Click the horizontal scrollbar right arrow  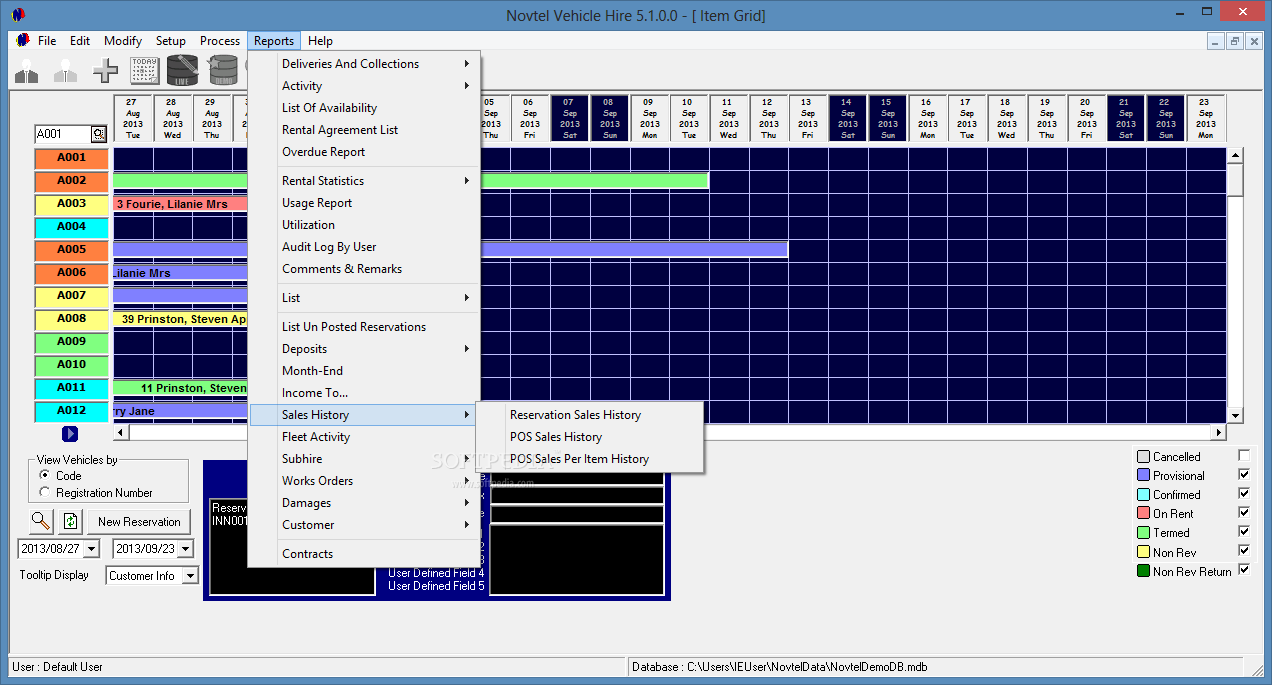click(x=1218, y=433)
